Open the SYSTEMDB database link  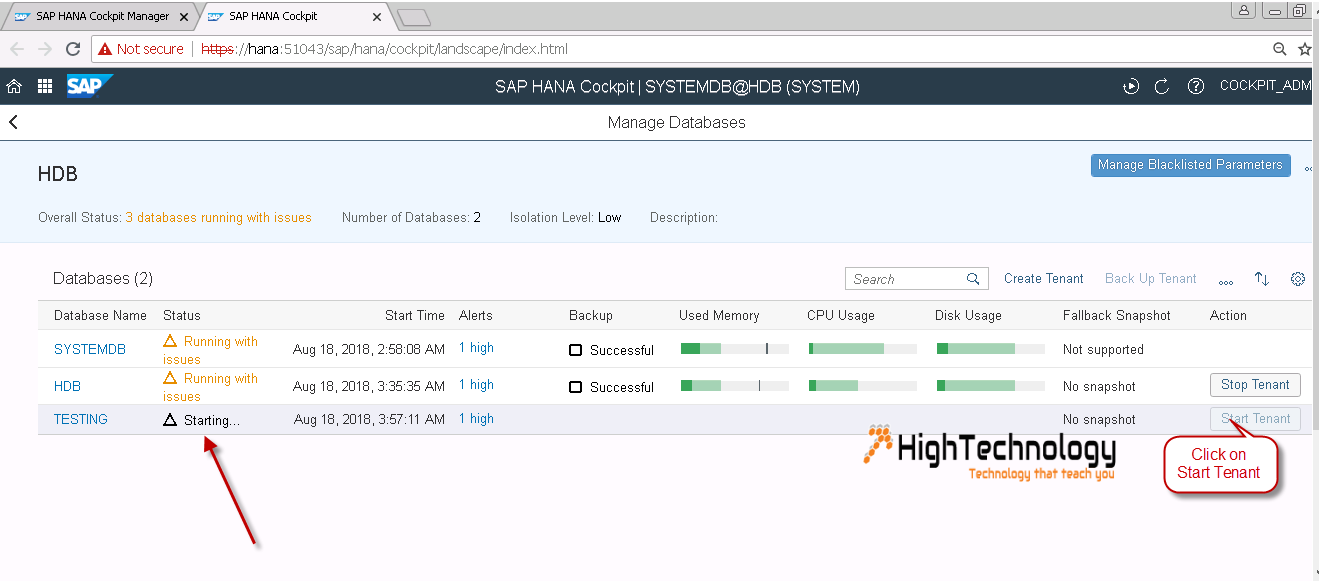click(90, 349)
